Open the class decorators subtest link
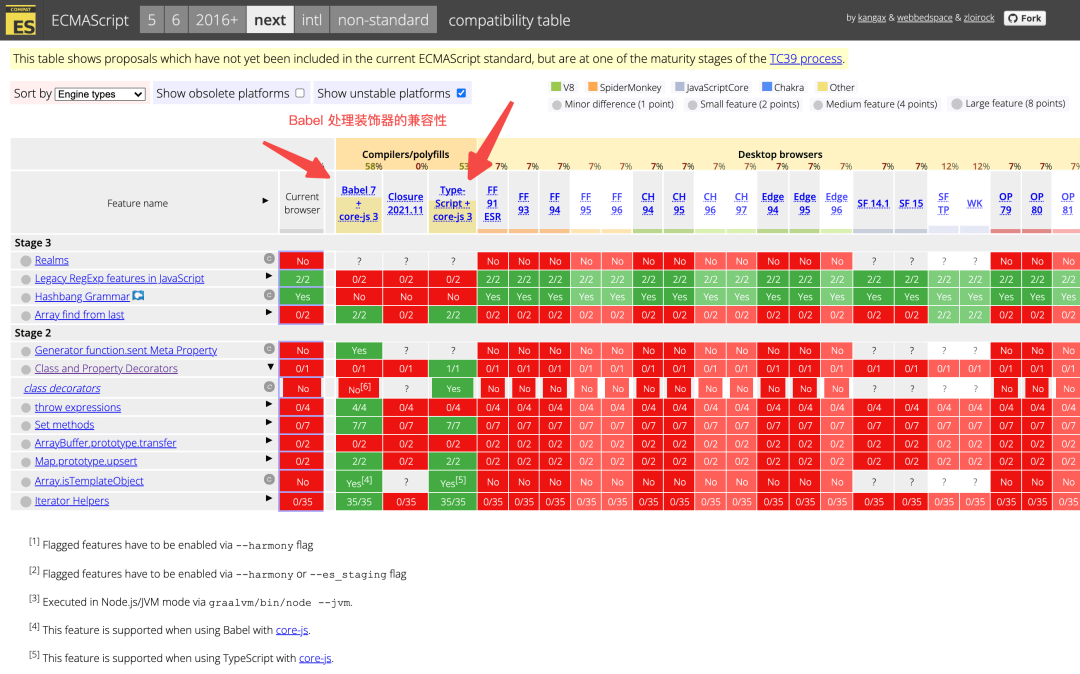The height and width of the screenshot is (674, 1080). click(62, 388)
